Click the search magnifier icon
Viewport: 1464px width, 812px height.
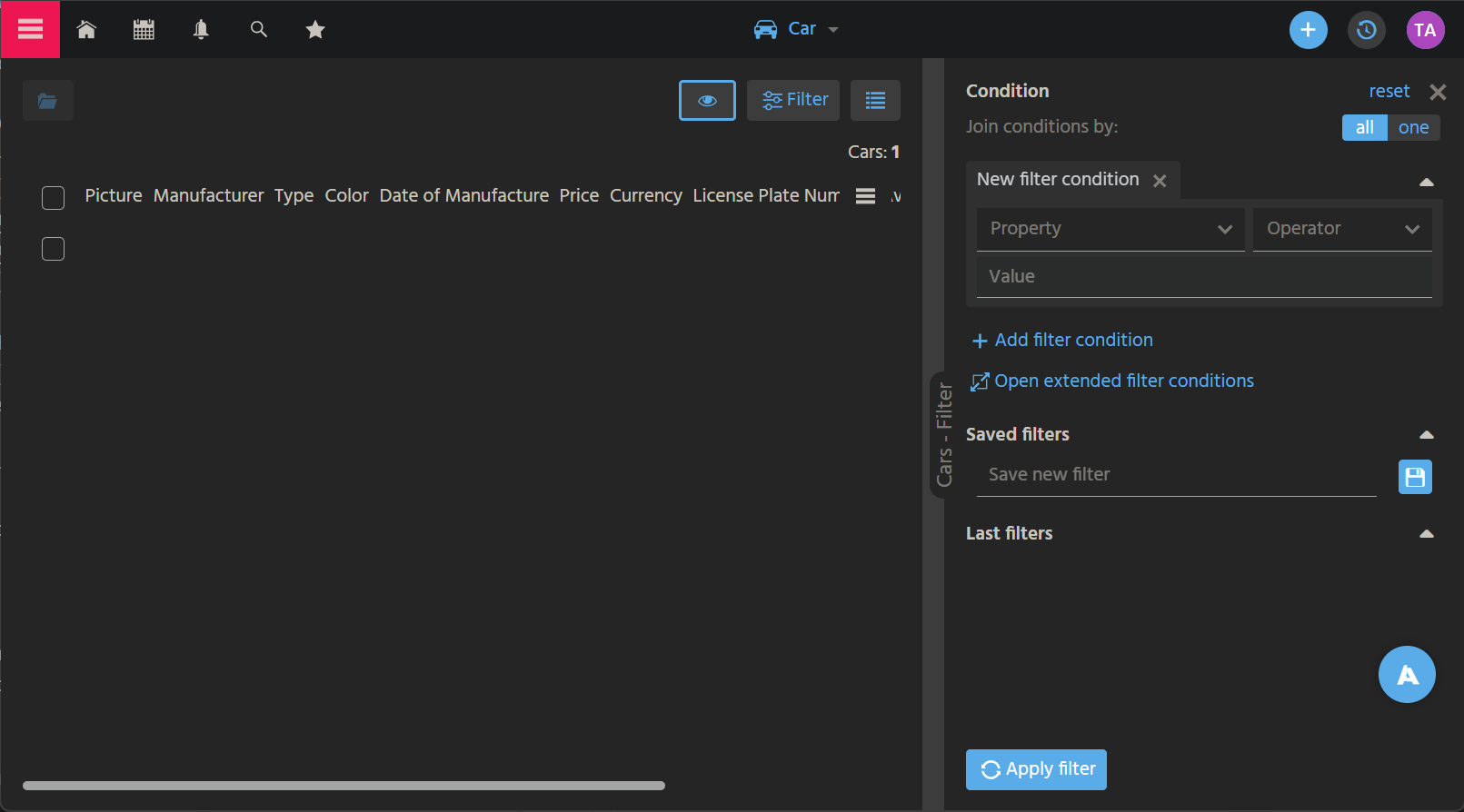click(259, 30)
